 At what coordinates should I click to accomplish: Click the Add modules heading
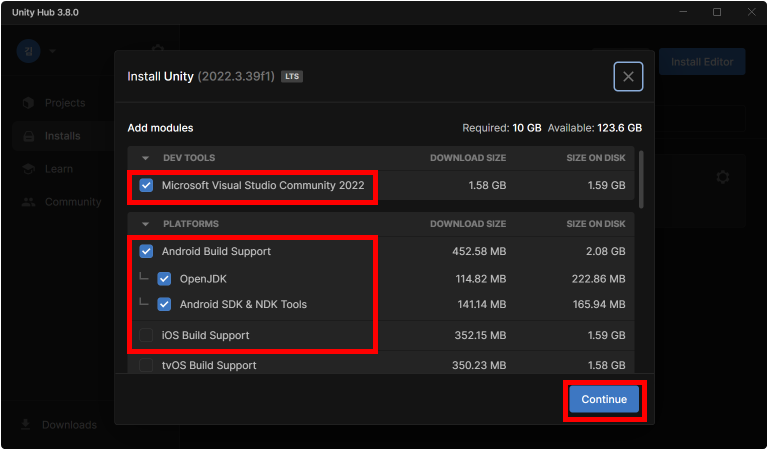tap(160, 128)
